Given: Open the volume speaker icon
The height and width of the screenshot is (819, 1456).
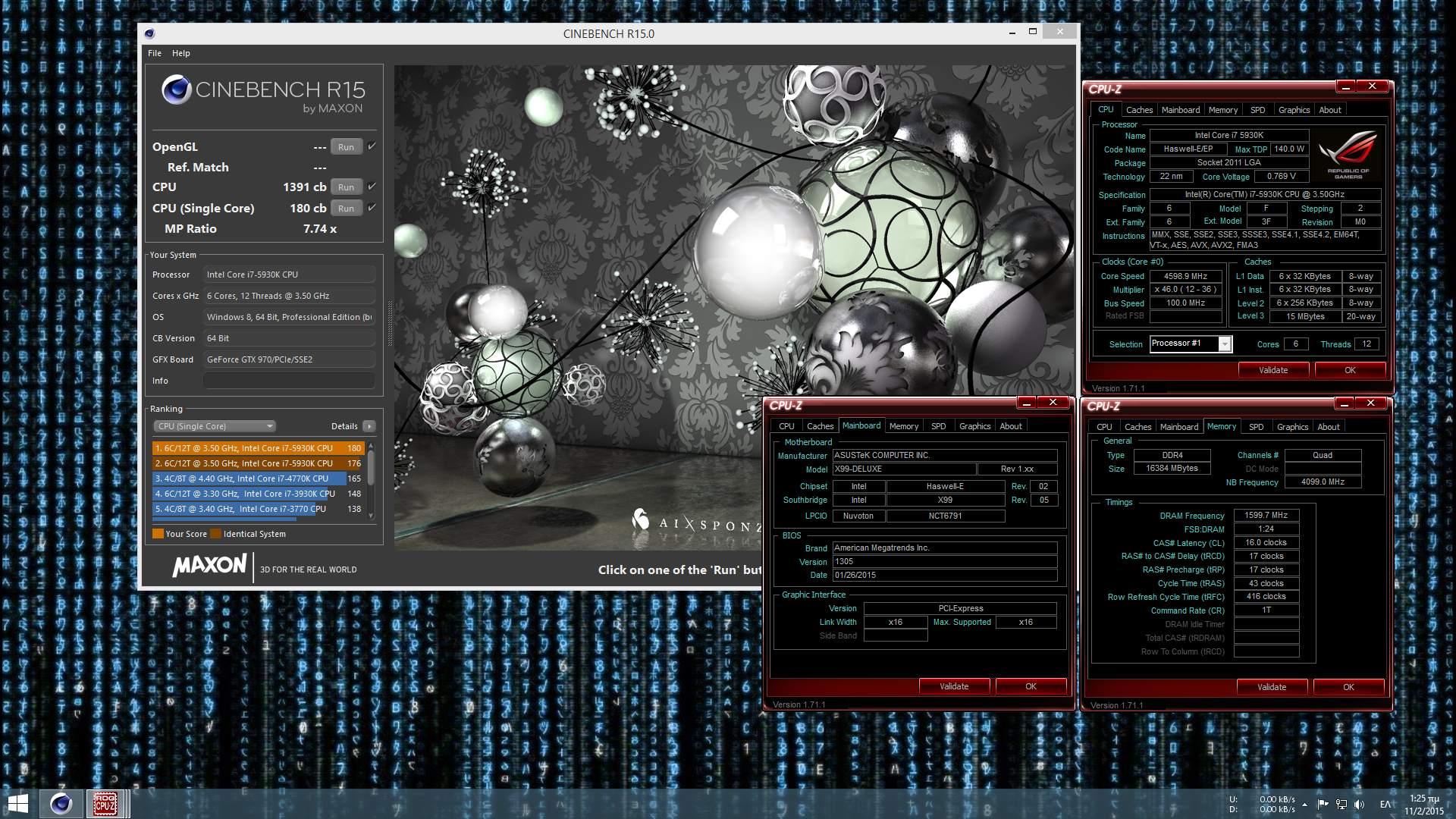Looking at the screenshot, I should tap(1359, 805).
